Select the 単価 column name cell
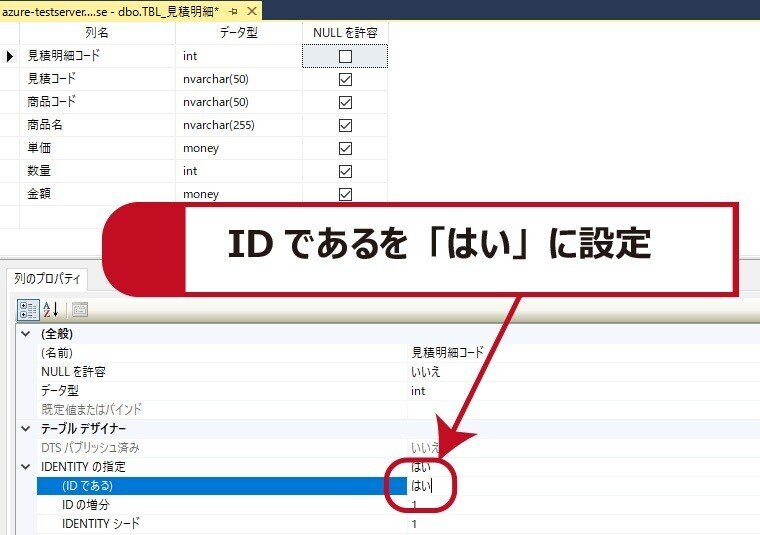760x535 pixels. point(97,148)
